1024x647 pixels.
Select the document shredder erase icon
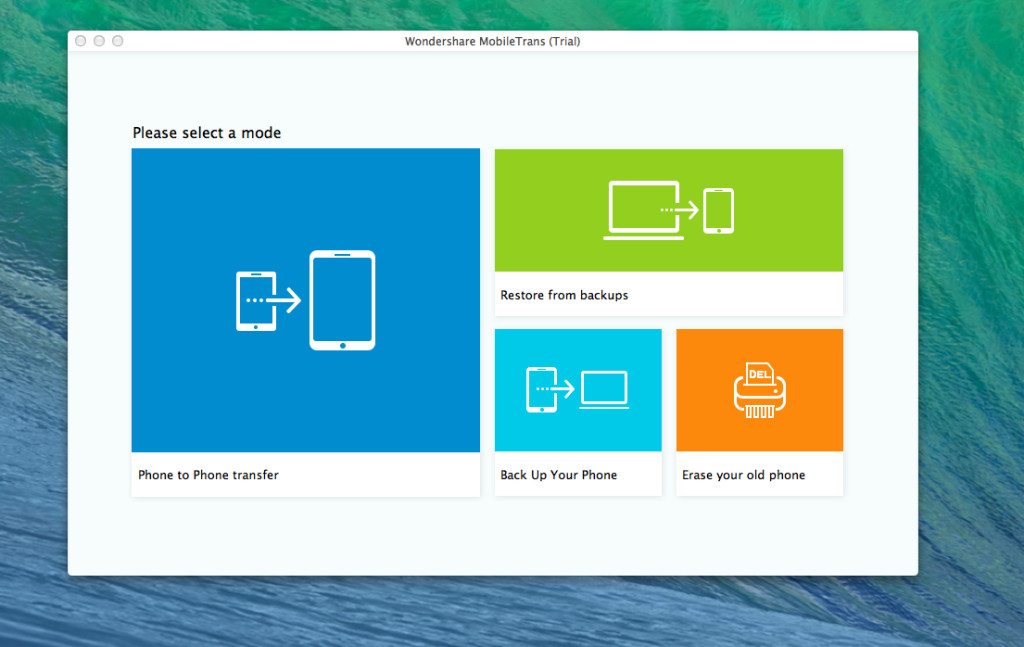click(759, 390)
